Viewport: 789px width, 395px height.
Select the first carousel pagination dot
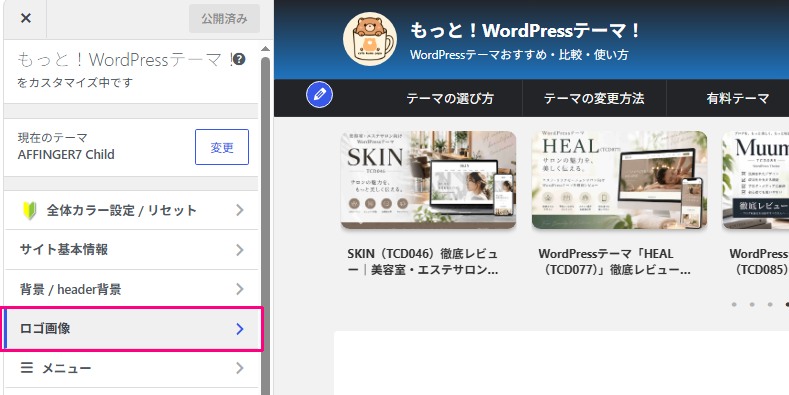tap(734, 304)
